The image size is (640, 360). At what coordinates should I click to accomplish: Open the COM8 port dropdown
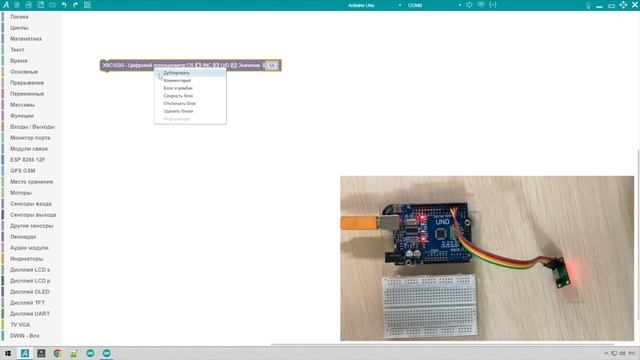[434, 5]
